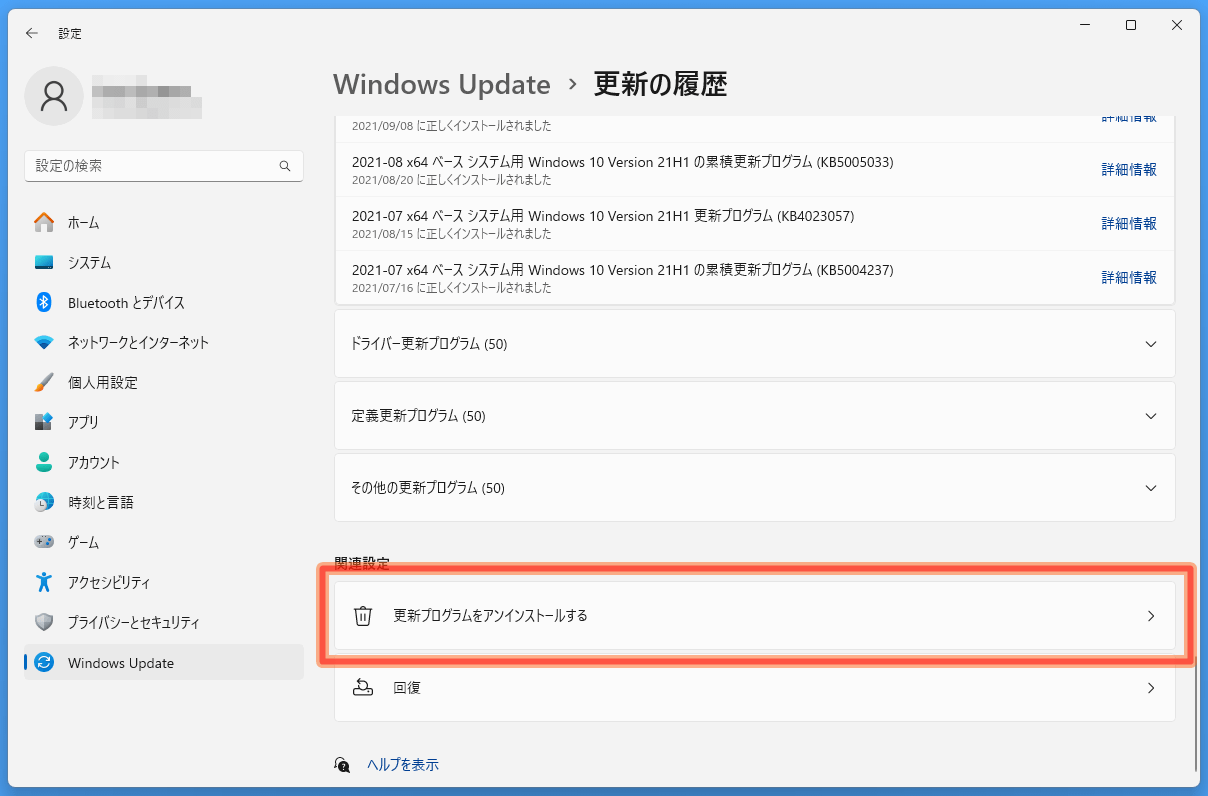Open ネットワークとインターネット settings
The image size is (1208, 796).
pos(164,342)
